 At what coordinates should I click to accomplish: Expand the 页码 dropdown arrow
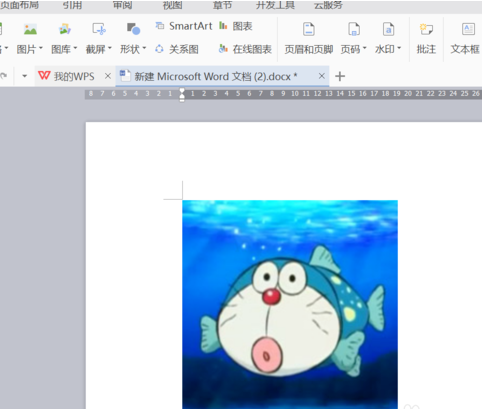coord(365,49)
